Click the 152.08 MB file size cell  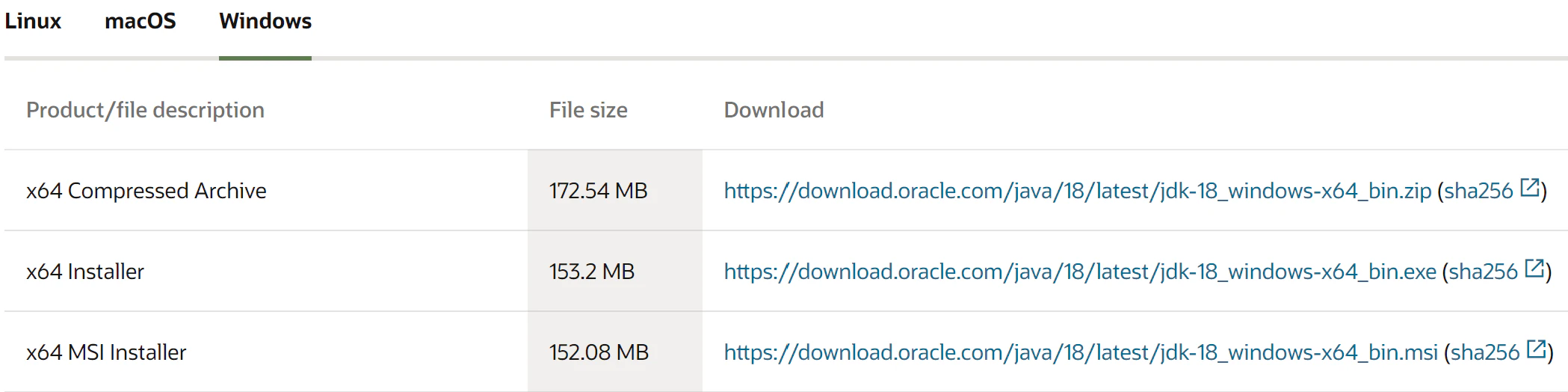(x=615, y=352)
